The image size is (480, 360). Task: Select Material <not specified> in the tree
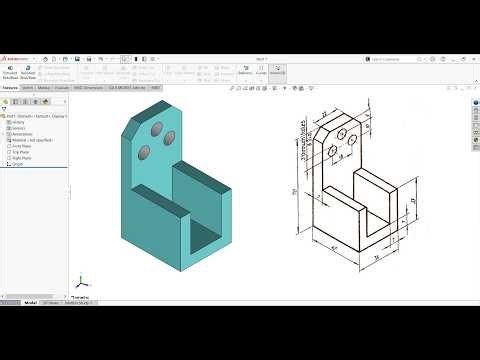click(x=30, y=140)
